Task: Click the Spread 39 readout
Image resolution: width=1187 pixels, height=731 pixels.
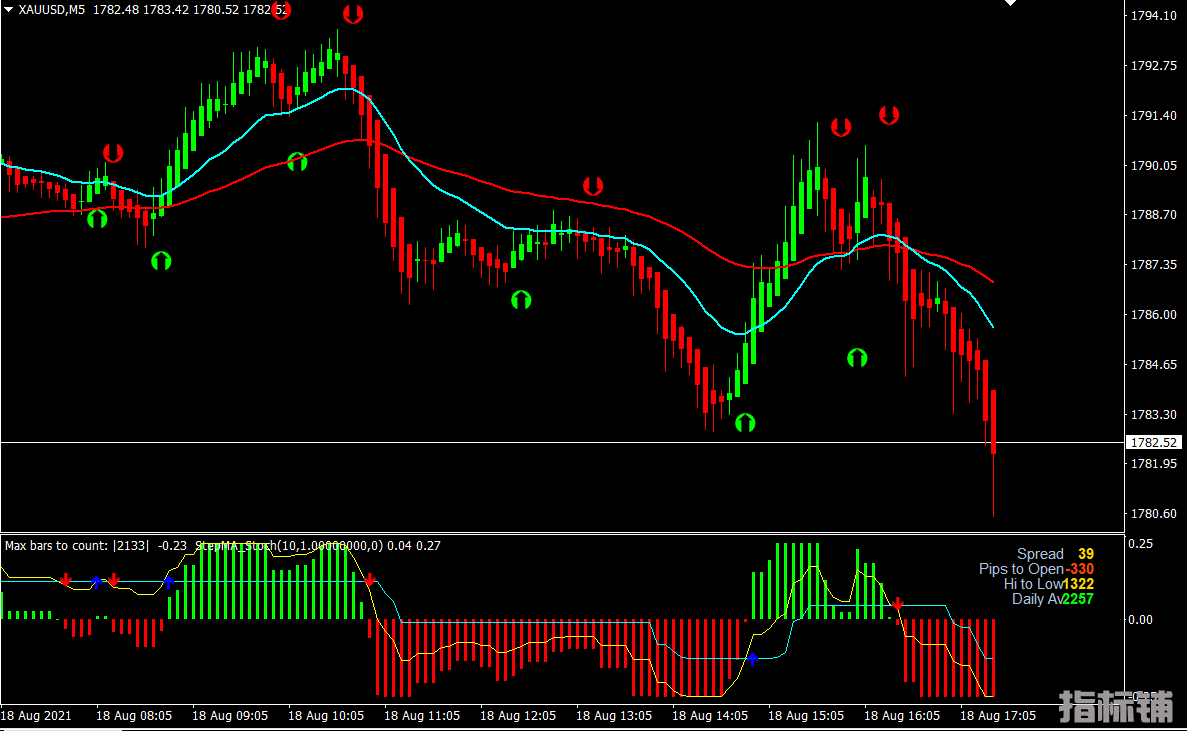Action: click(x=1055, y=554)
